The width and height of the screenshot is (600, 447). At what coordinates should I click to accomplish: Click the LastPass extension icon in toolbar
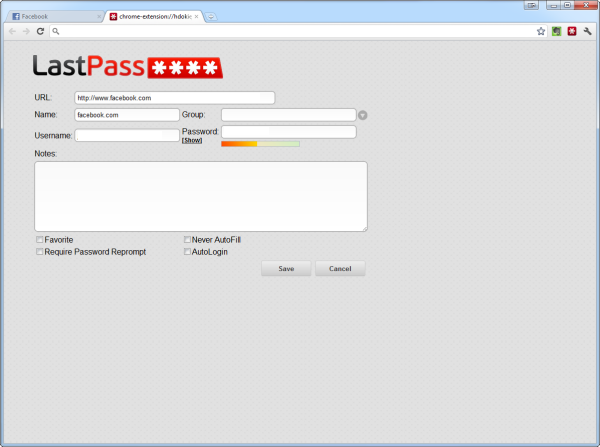571,31
